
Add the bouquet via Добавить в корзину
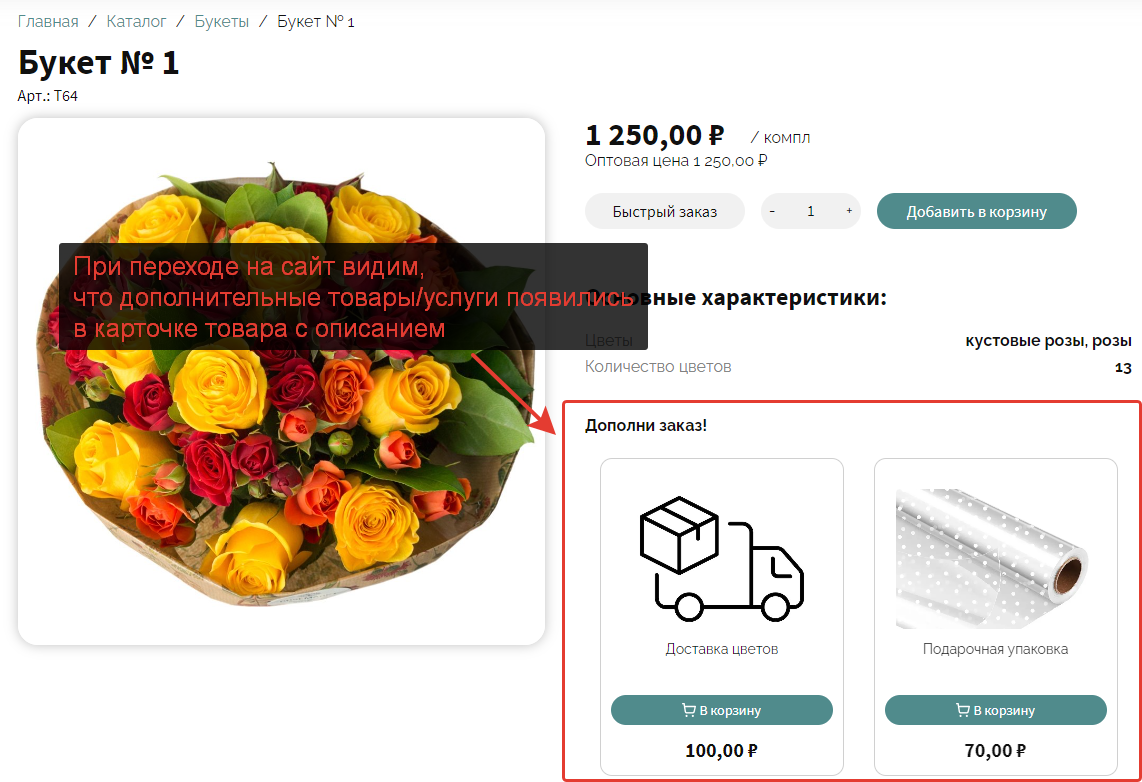tap(976, 211)
